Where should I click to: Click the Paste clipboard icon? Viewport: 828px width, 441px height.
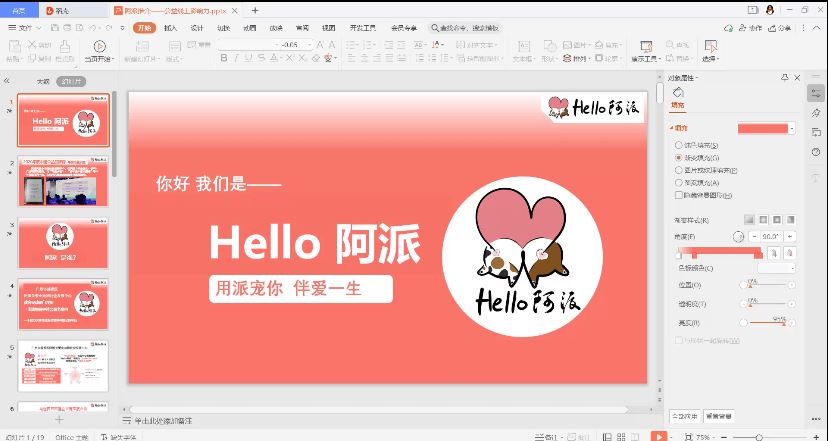tap(14, 46)
